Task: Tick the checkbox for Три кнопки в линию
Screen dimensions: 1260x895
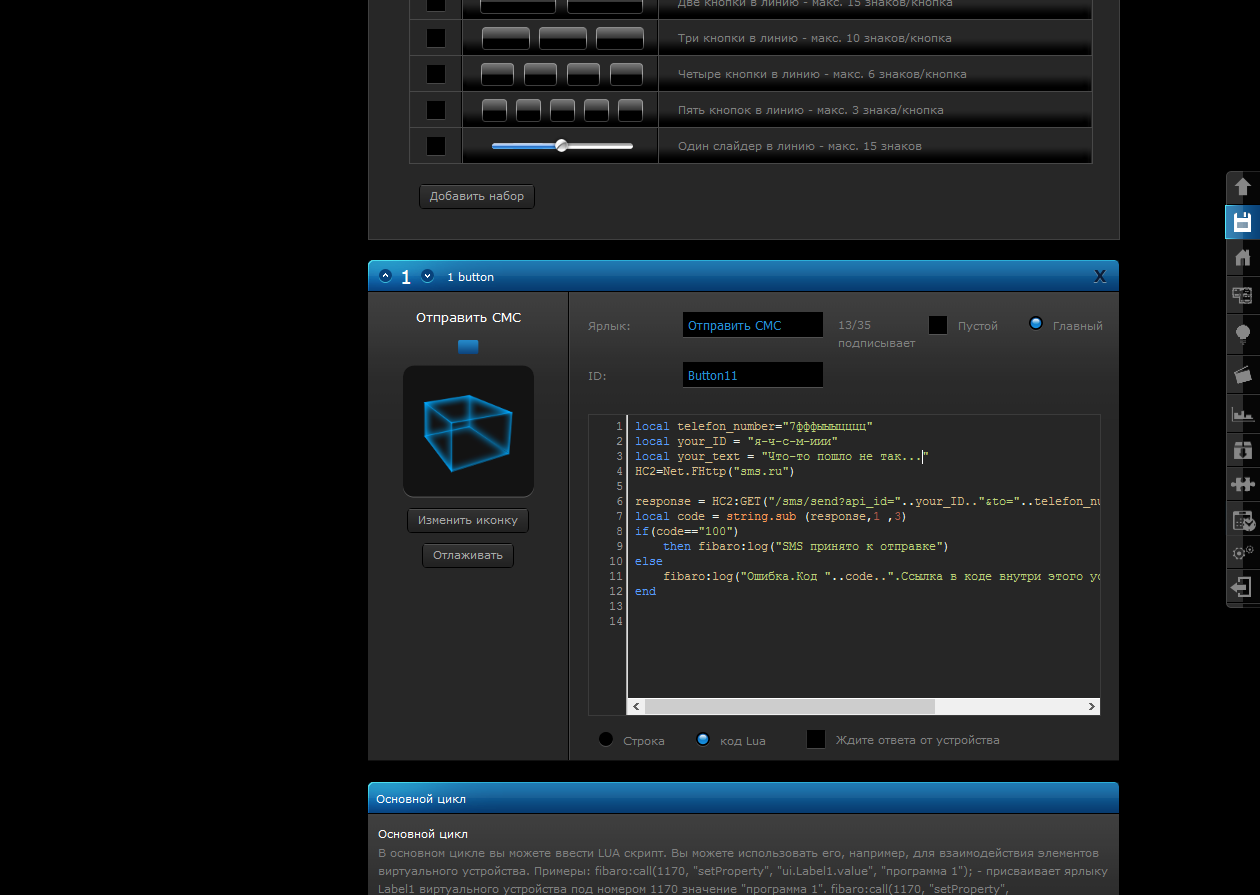Action: click(436, 38)
